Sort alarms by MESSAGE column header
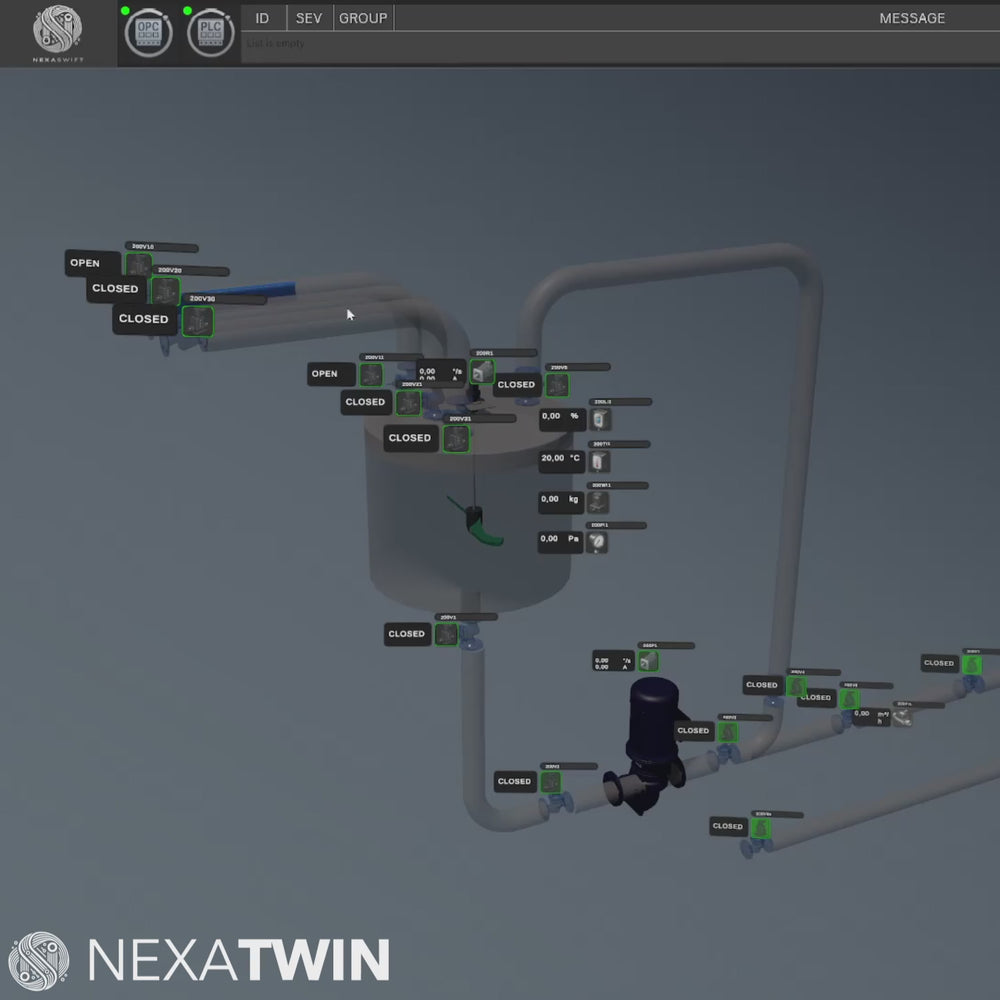This screenshot has width=1000, height=1000. pyautogui.click(x=912, y=18)
